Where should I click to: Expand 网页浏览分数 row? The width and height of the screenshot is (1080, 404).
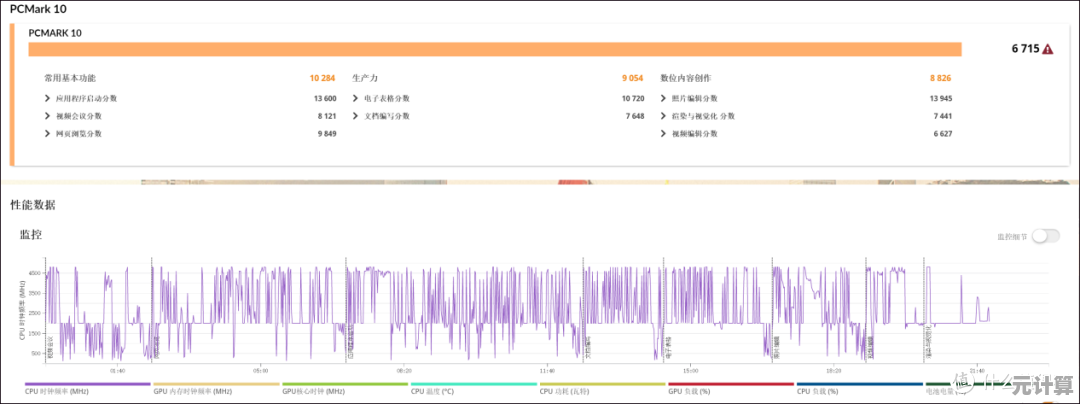(x=48, y=133)
